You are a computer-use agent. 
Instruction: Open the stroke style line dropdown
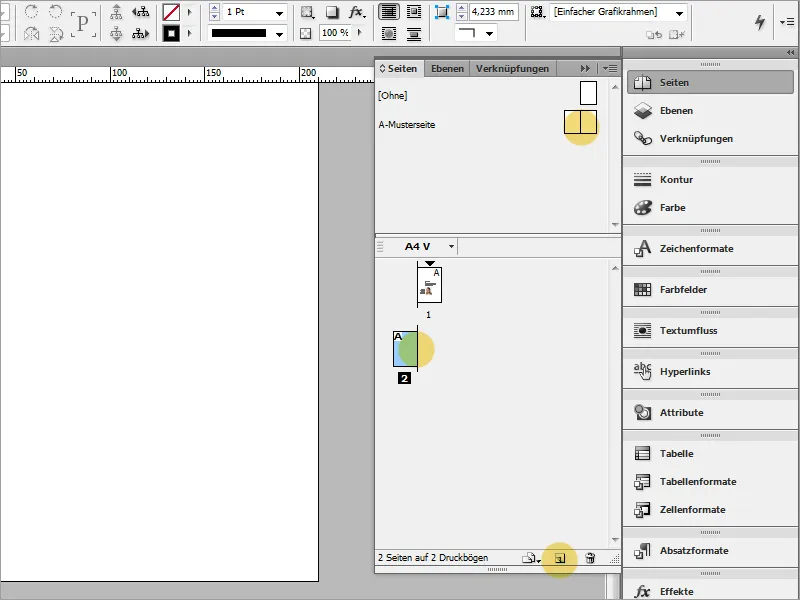(x=280, y=34)
